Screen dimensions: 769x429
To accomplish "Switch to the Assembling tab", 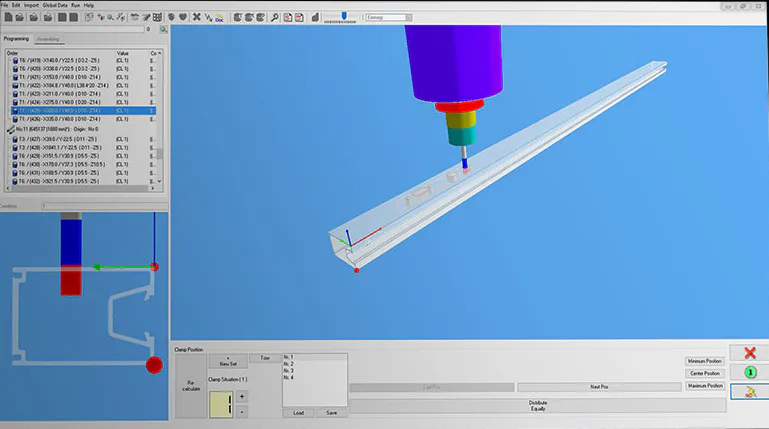I will pyautogui.click(x=48, y=39).
